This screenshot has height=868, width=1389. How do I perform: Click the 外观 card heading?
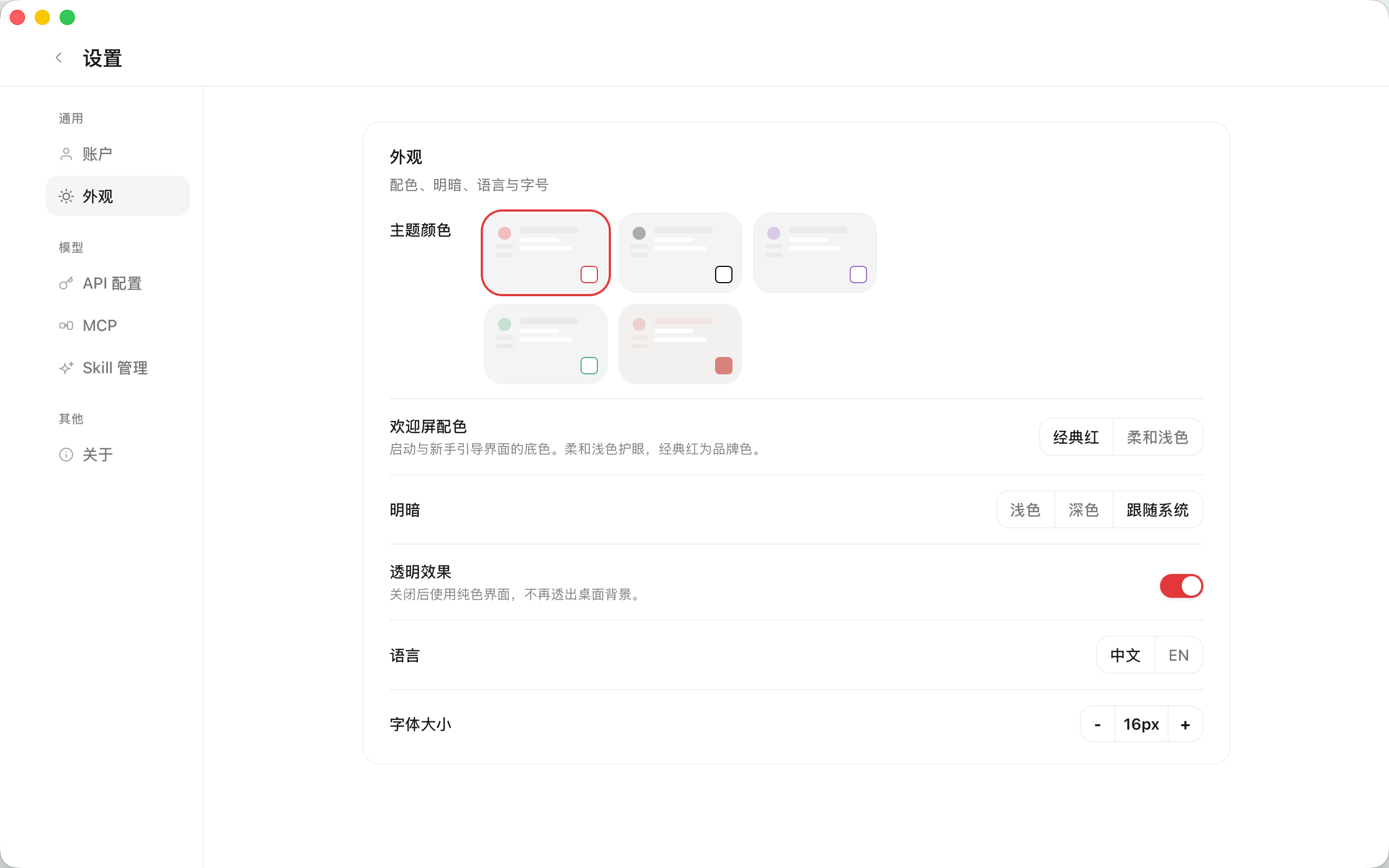(x=406, y=157)
